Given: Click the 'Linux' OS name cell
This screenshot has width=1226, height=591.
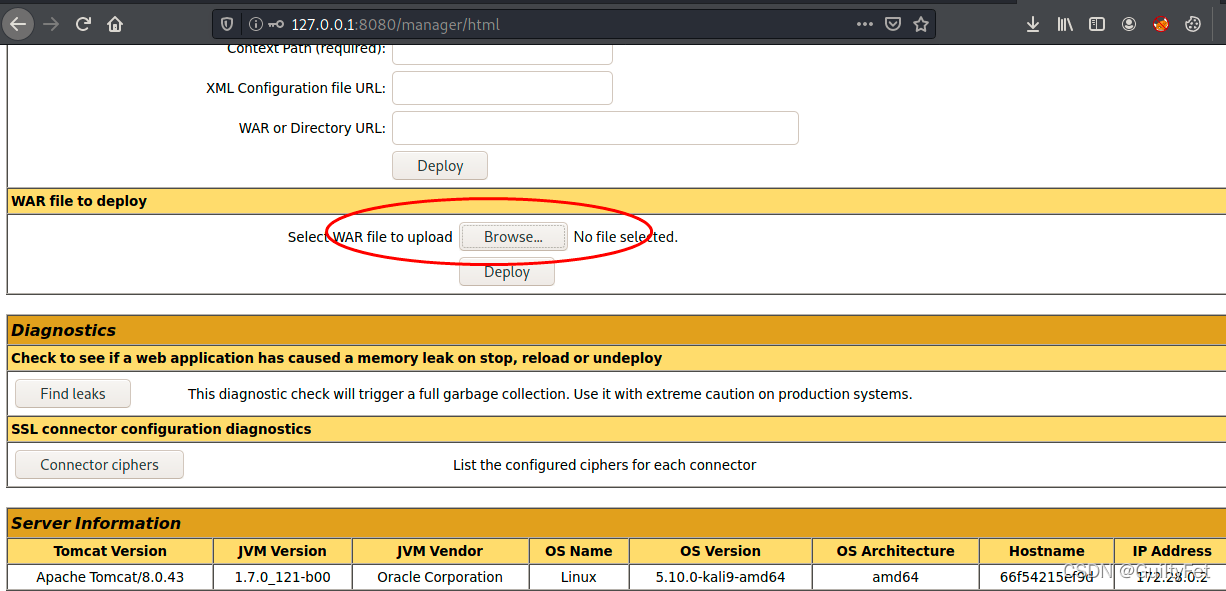Looking at the screenshot, I should (578, 577).
